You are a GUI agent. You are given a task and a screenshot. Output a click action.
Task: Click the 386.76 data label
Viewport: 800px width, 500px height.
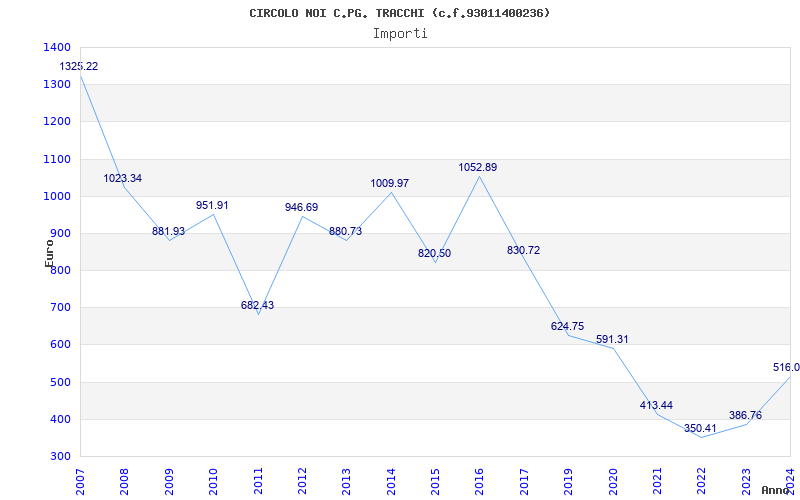coord(745,415)
